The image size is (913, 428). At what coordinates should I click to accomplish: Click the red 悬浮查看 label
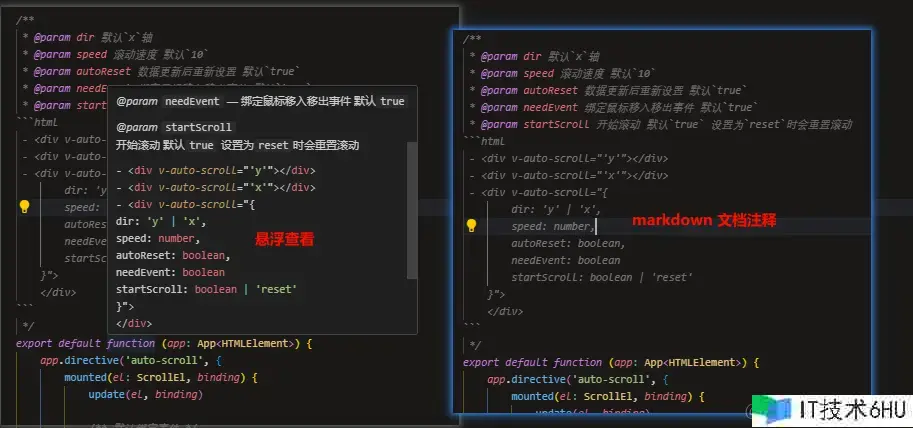284,239
